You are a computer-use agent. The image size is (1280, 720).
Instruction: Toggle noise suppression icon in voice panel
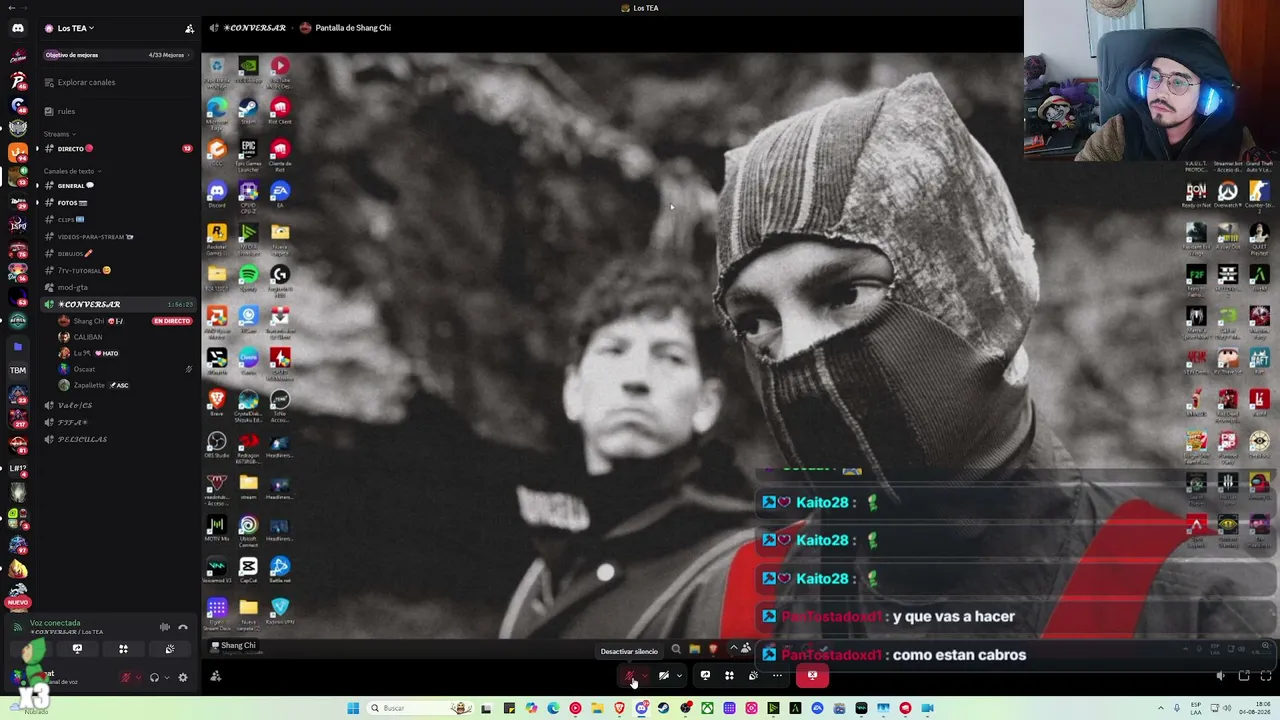[165, 627]
